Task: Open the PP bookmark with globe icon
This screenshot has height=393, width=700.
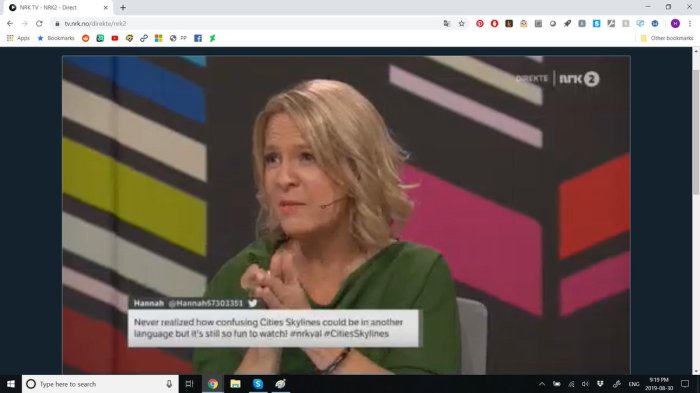Action: pos(178,38)
